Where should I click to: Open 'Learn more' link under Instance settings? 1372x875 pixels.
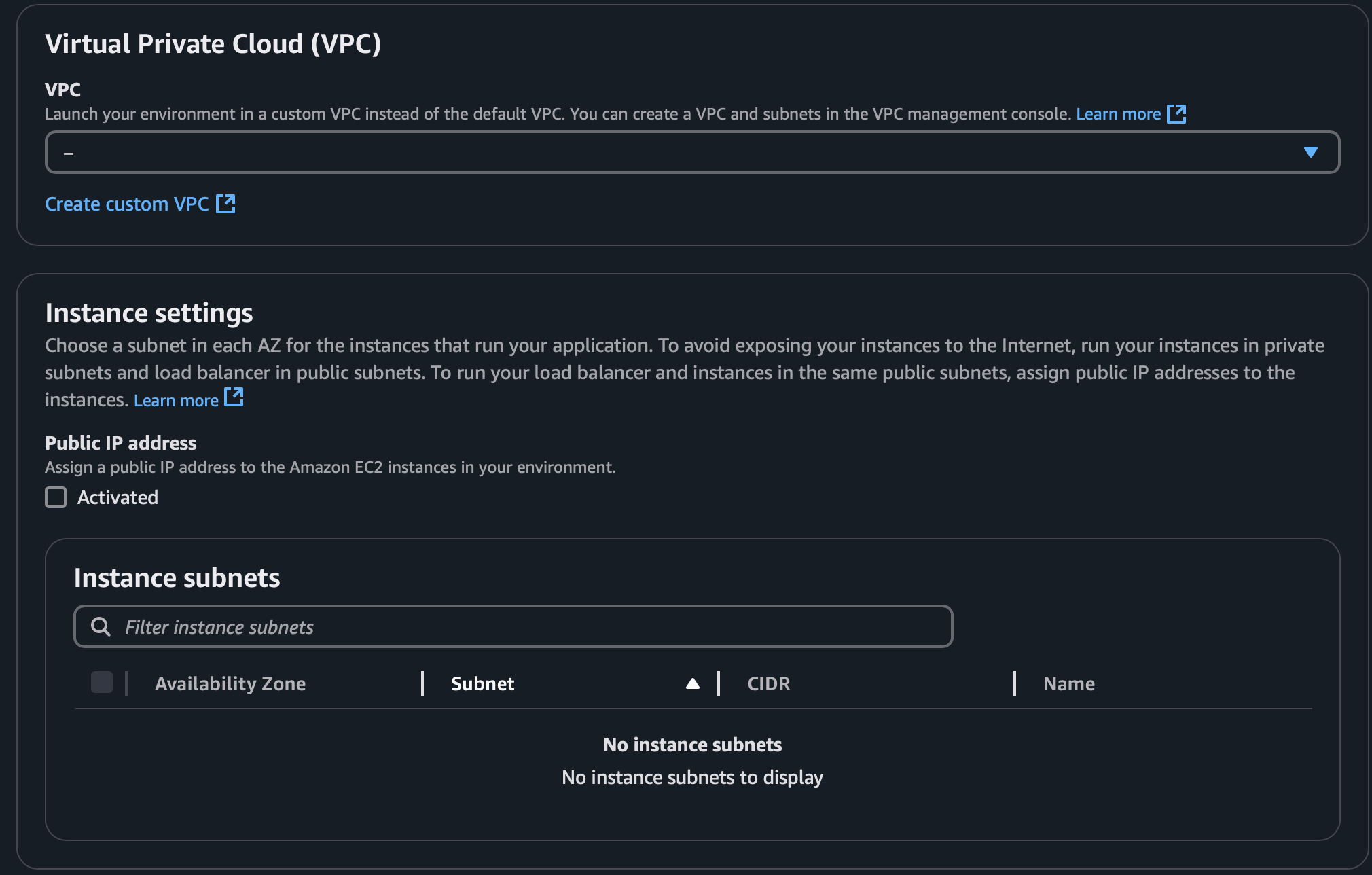coord(176,401)
